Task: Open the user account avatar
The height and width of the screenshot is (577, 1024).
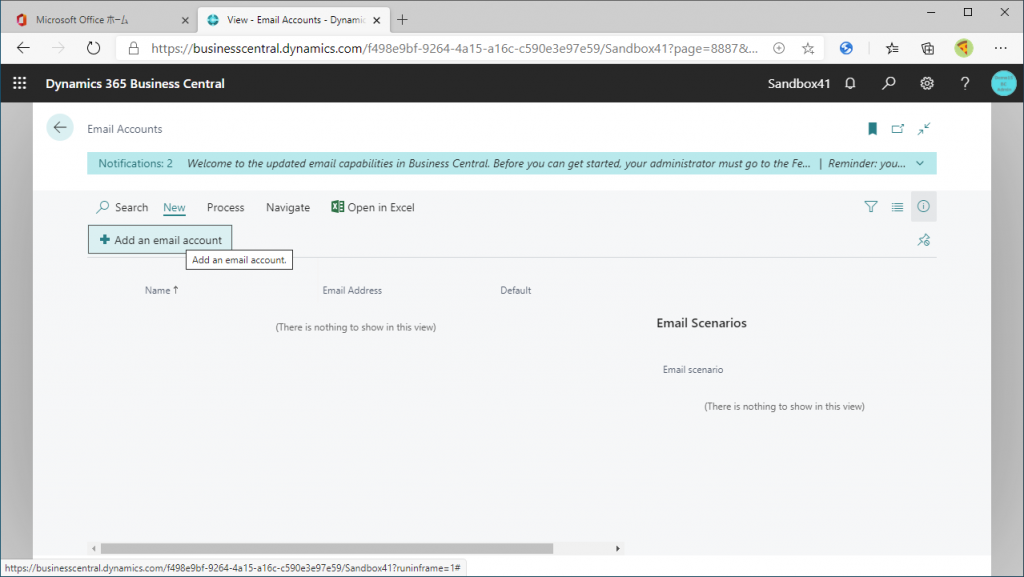Action: click(1003, 84)
